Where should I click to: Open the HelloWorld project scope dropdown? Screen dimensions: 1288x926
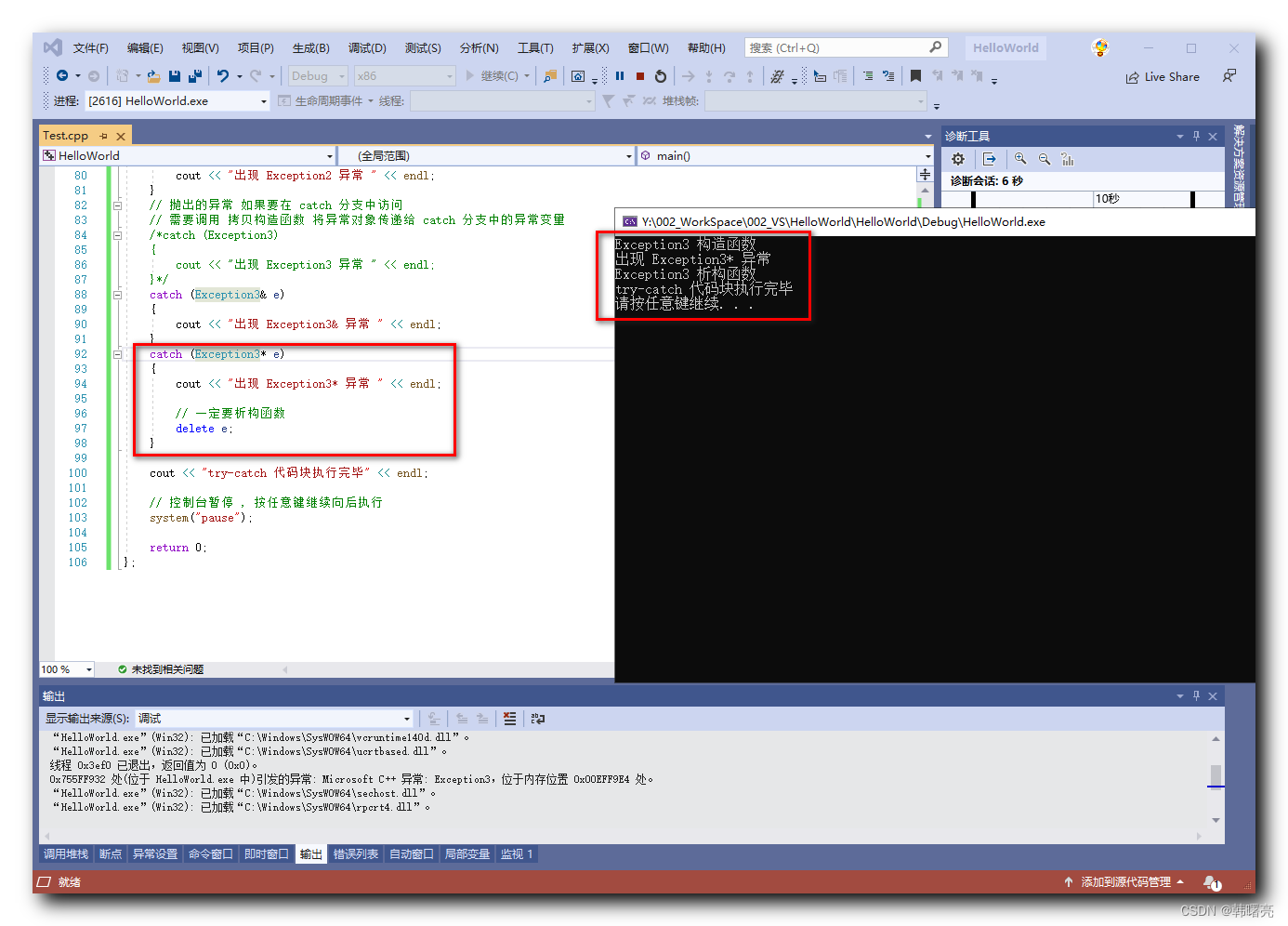pyautogui.click(x=188, y=155)
